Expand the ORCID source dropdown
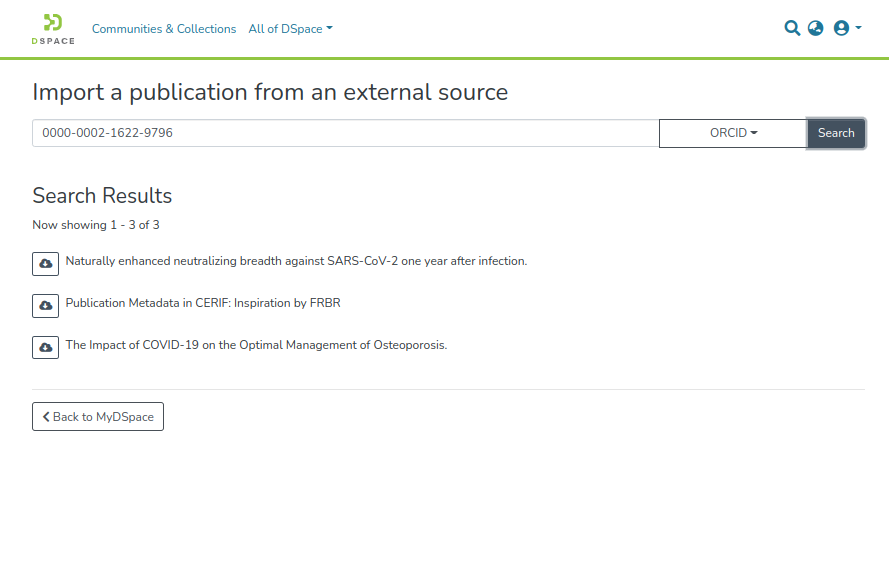 (733, 133)
